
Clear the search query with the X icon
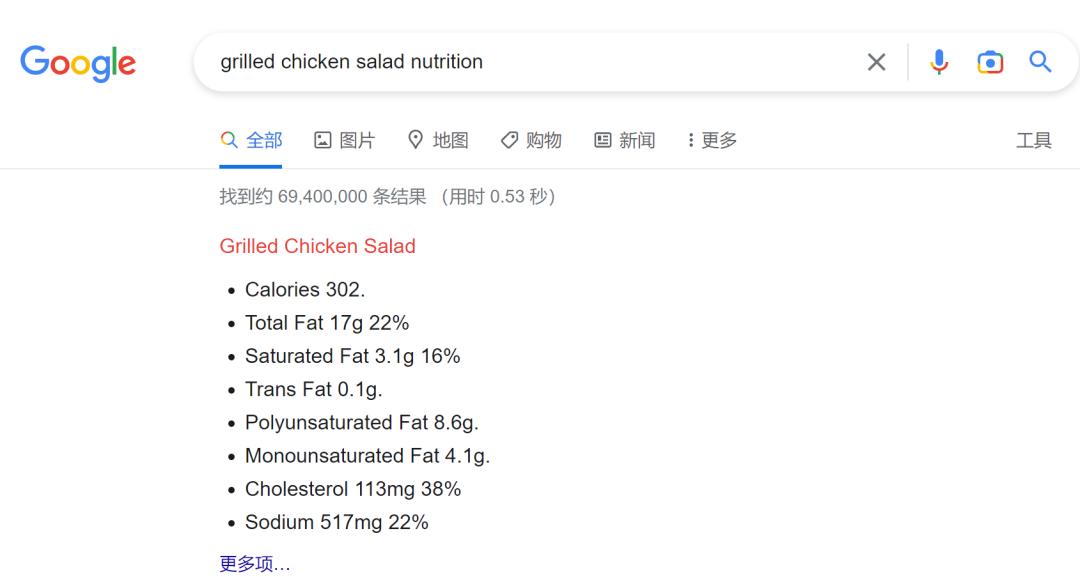tap(876, 61)
